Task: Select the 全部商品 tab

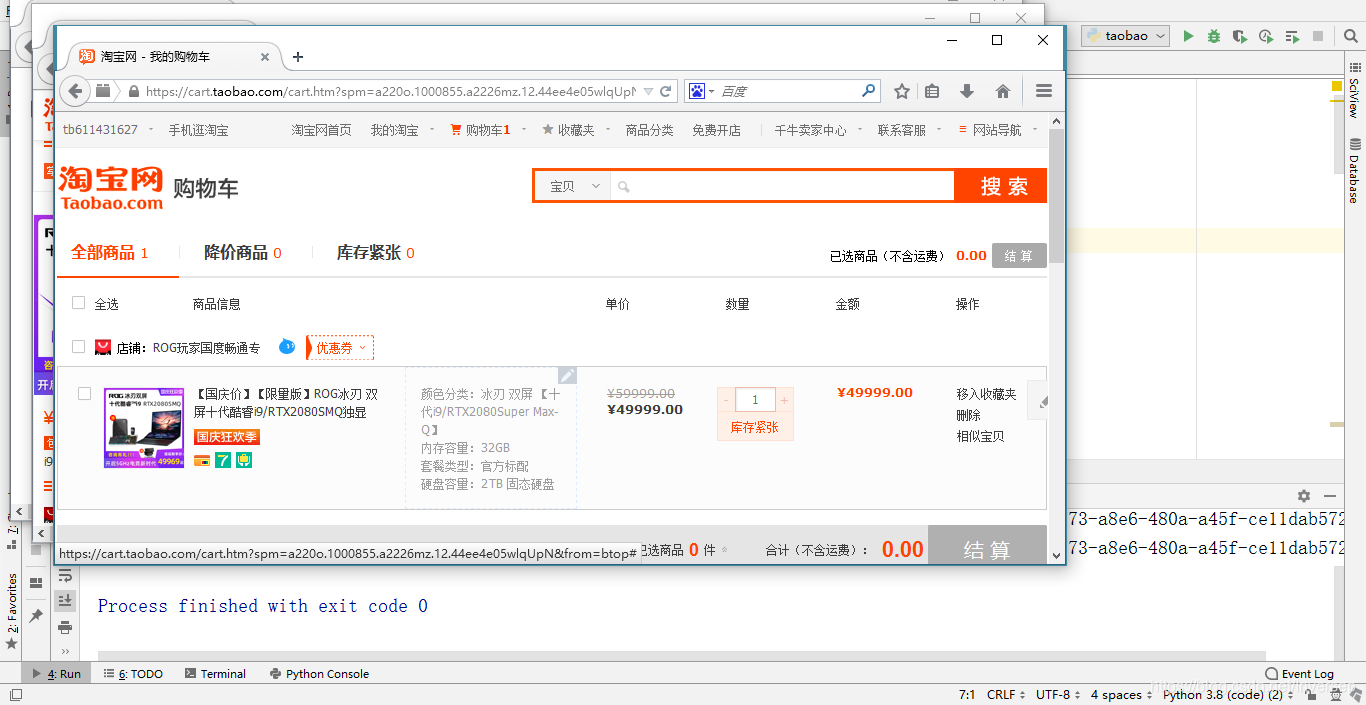Action: pyautogui.click(x=110, y=253)
